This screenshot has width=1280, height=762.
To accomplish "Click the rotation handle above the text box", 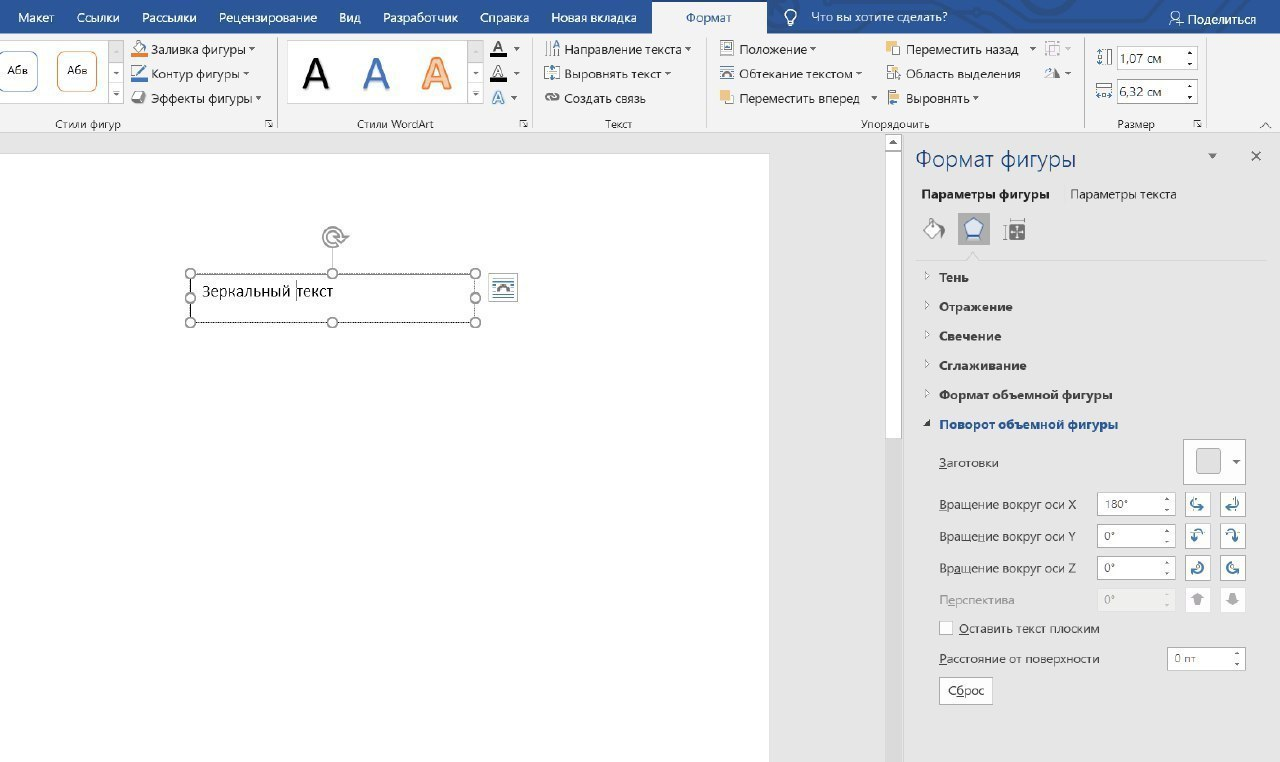I will click(x=334, y=237).
